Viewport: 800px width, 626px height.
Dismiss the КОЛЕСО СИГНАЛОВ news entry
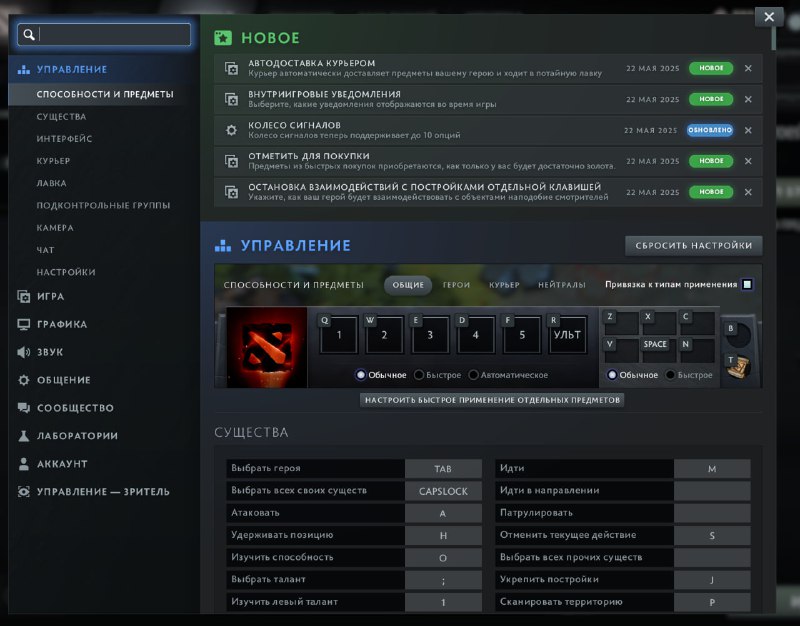pos(748,130)
